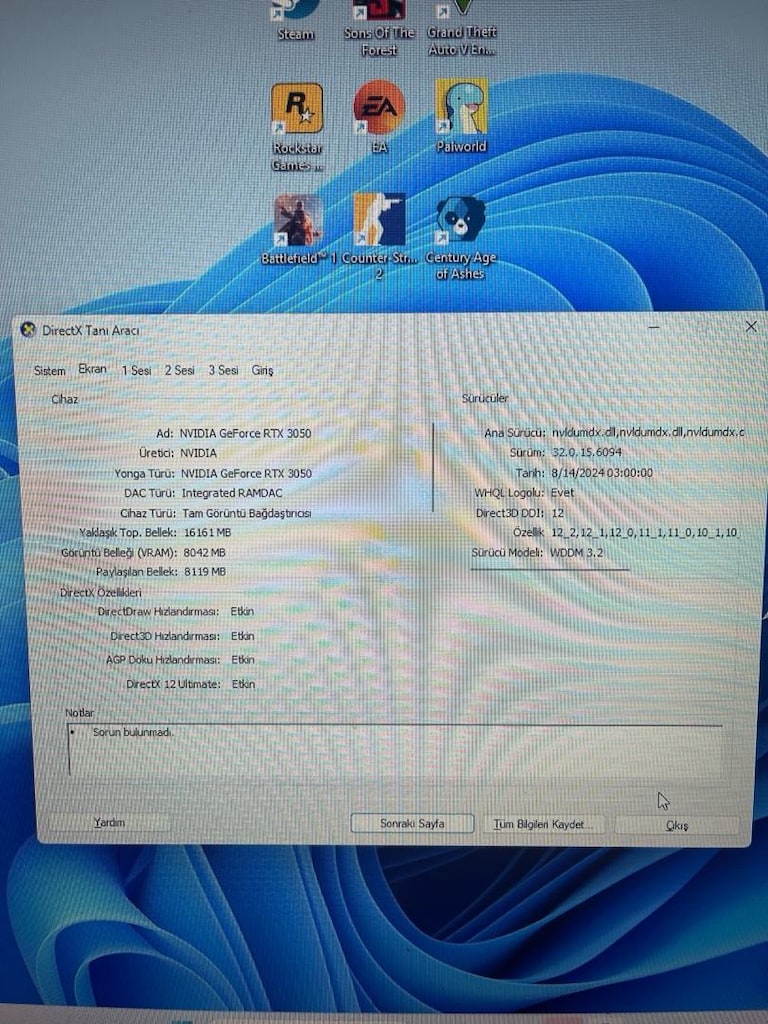Screen dimensions: 768x1024
Task: Click the Ana Sürücü nvldumdx.dll value
Action: [648, 432]
